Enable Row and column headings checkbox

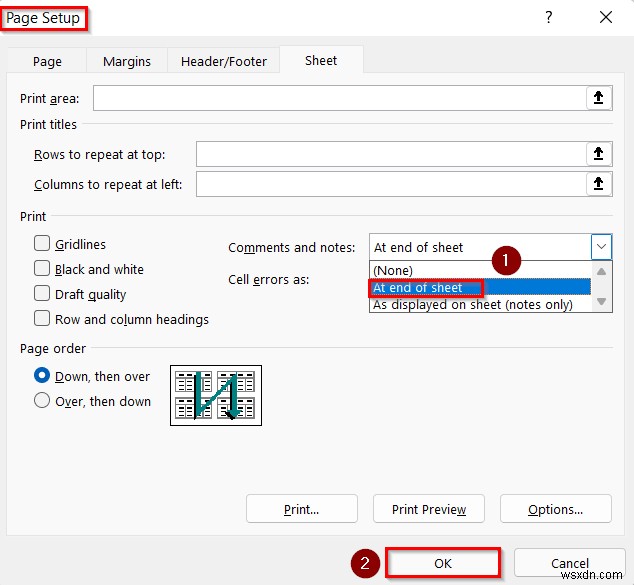tap(42, 319)
